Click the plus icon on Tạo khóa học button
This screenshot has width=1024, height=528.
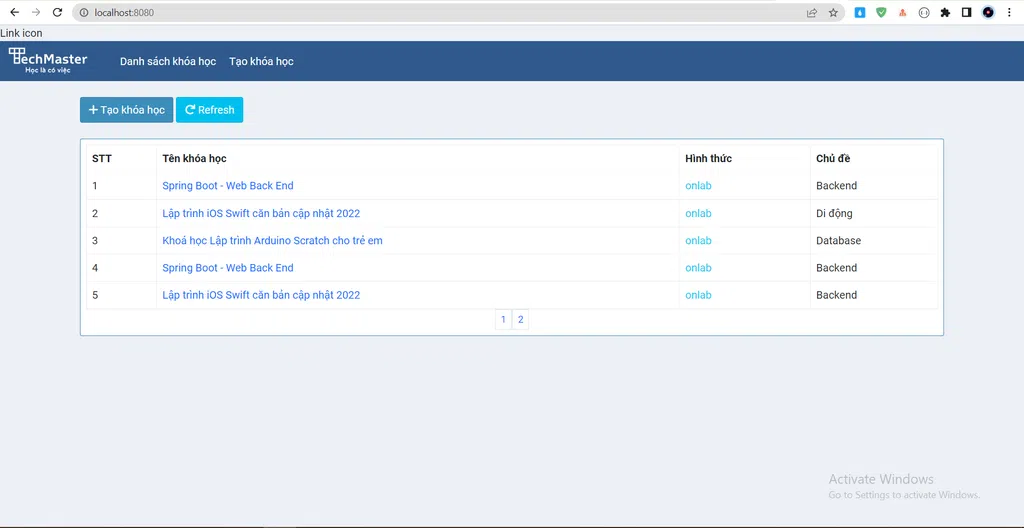pyautogui.click(x=93, y=110)
